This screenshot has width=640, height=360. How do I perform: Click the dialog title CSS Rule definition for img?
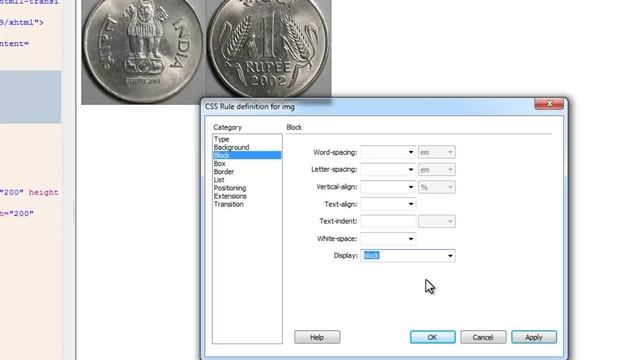[250, 107]
